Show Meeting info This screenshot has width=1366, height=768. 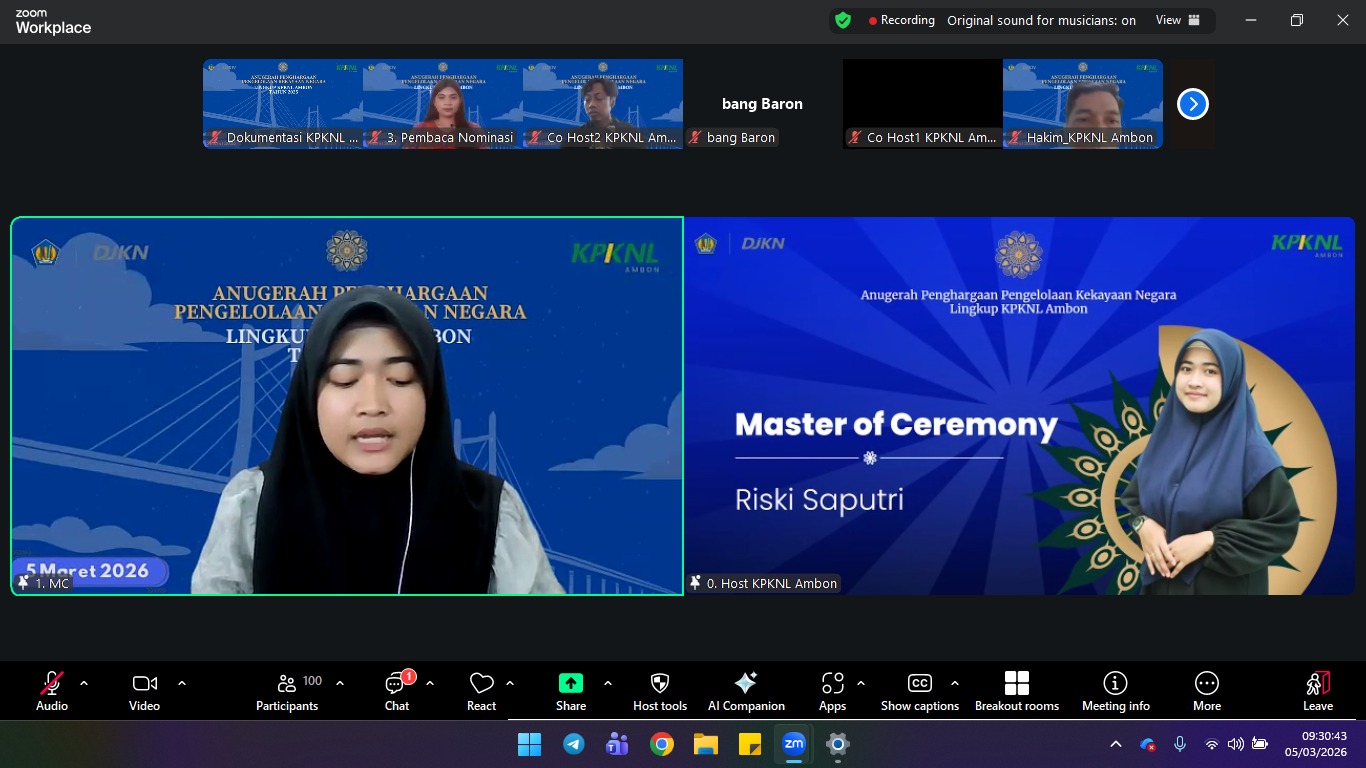pyautogui.click(x=1115, y=691)
